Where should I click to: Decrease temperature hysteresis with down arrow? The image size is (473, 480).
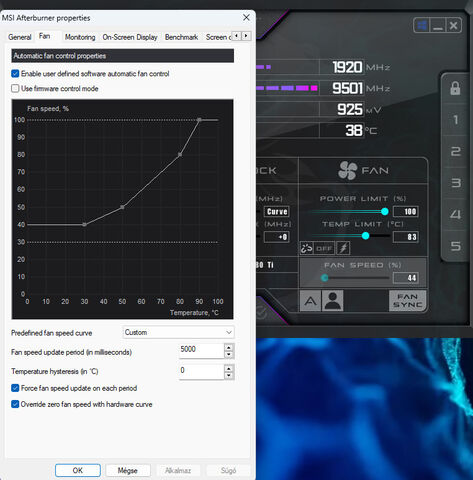[229, 376]
